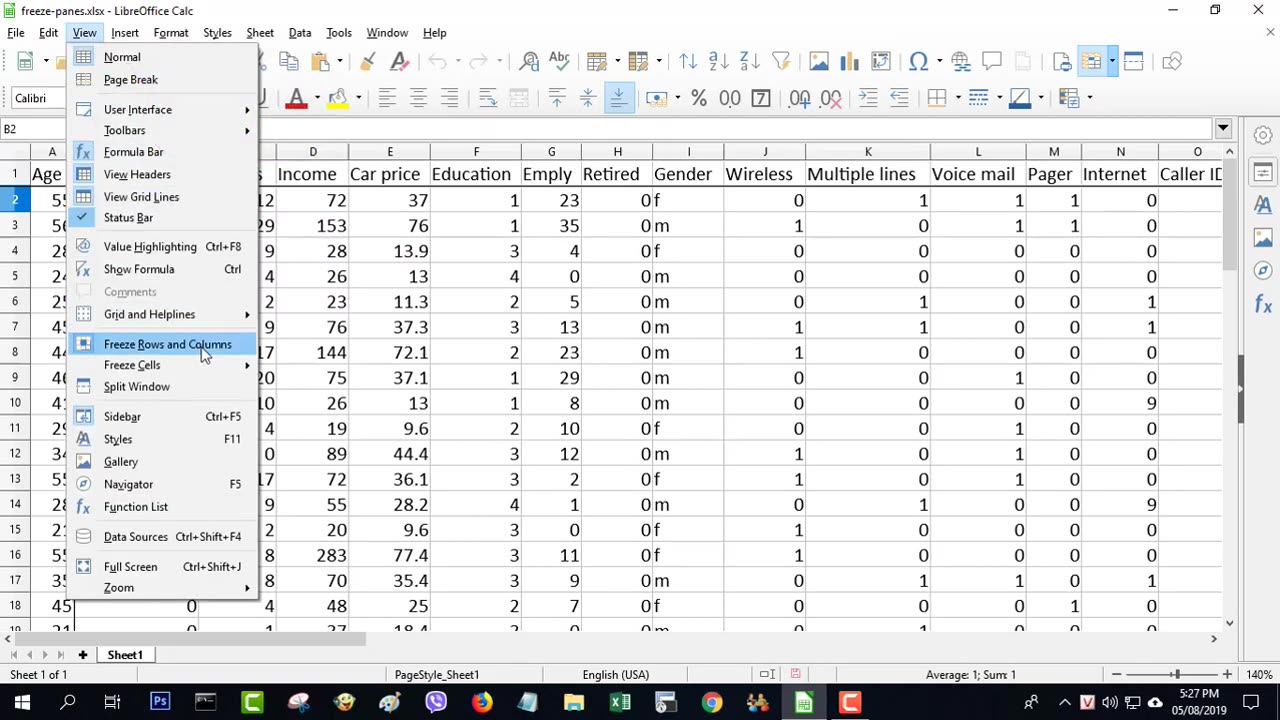Click the Sort Descending toolbar icon
Screen dimensions: 1280x720
(749, 62)
